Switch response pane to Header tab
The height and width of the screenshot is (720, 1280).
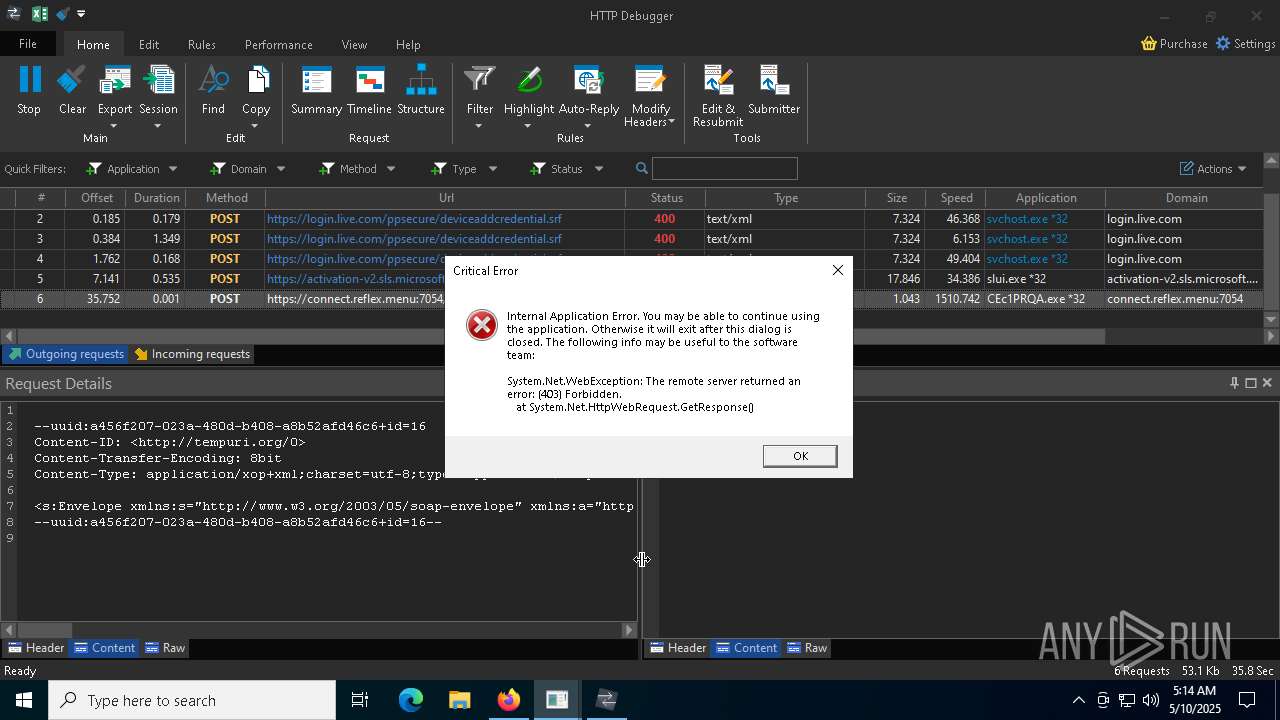[x=678, y=648]
